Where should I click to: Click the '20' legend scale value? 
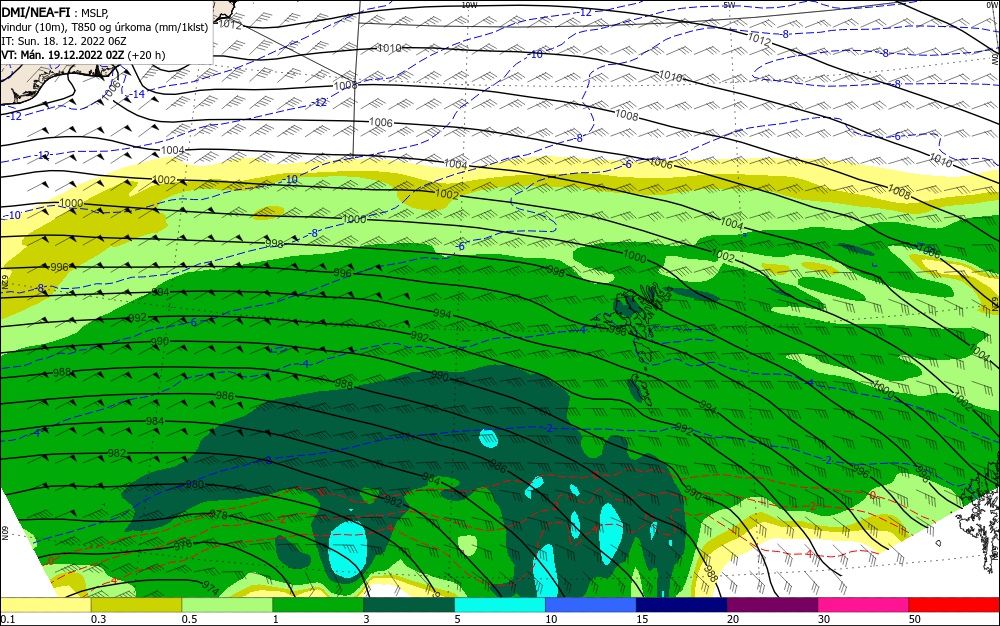tap(733, 620)
